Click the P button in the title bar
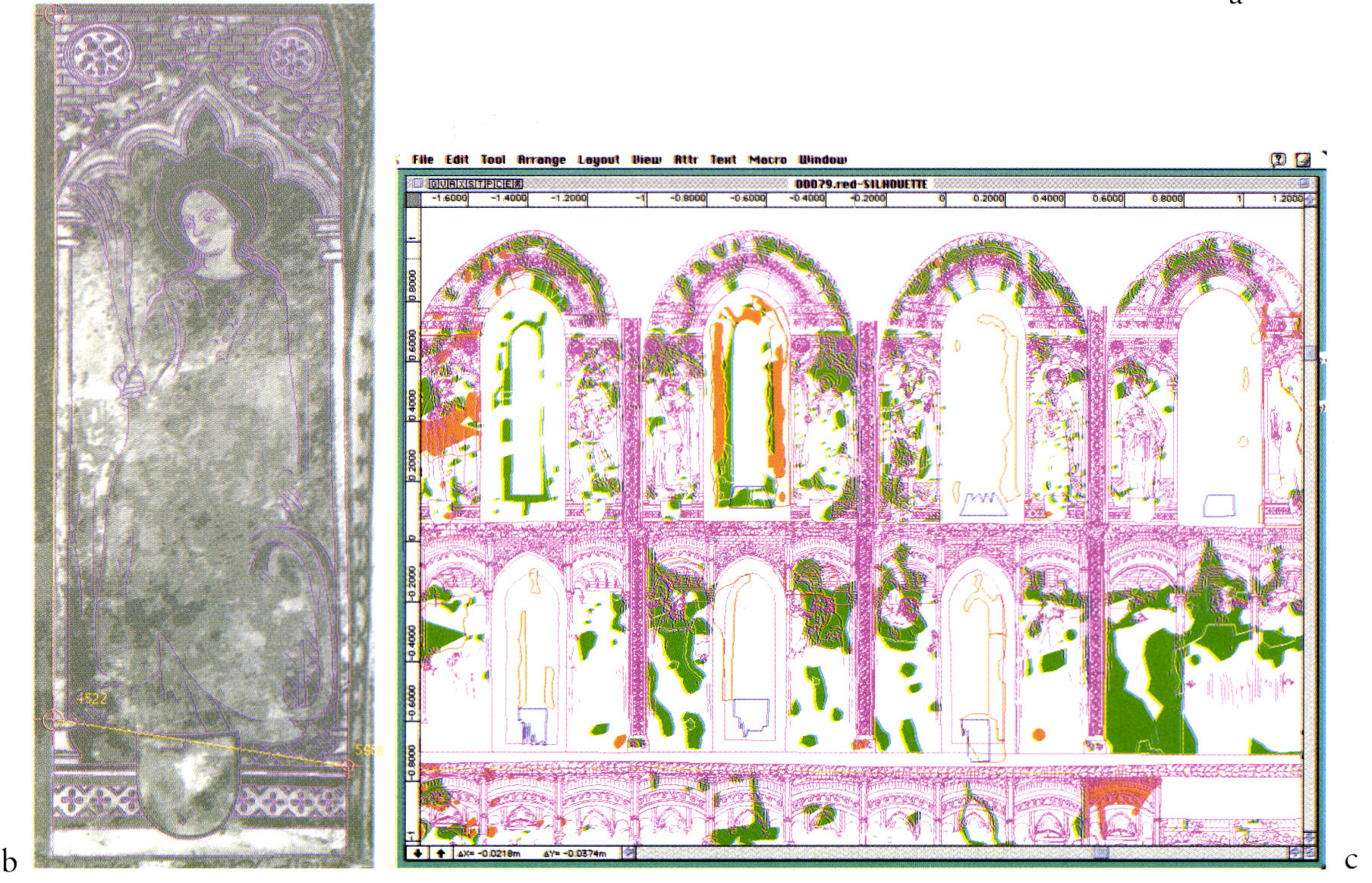1372x883 pixels. pos(489,184)
